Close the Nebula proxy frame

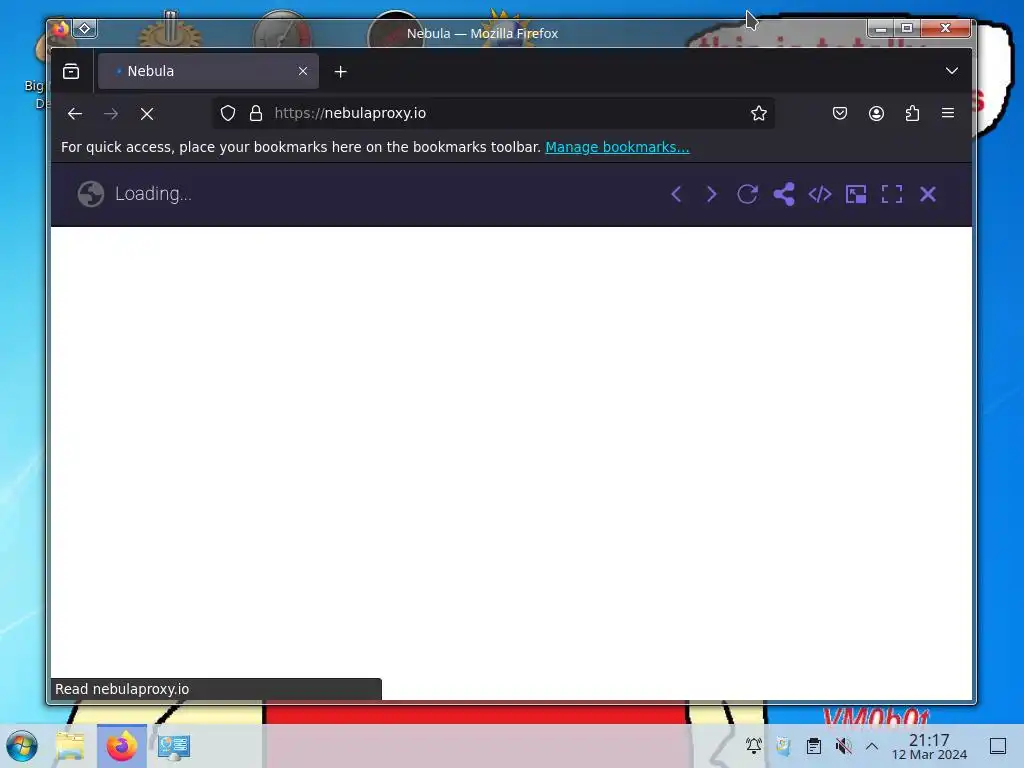pos(928,194)
